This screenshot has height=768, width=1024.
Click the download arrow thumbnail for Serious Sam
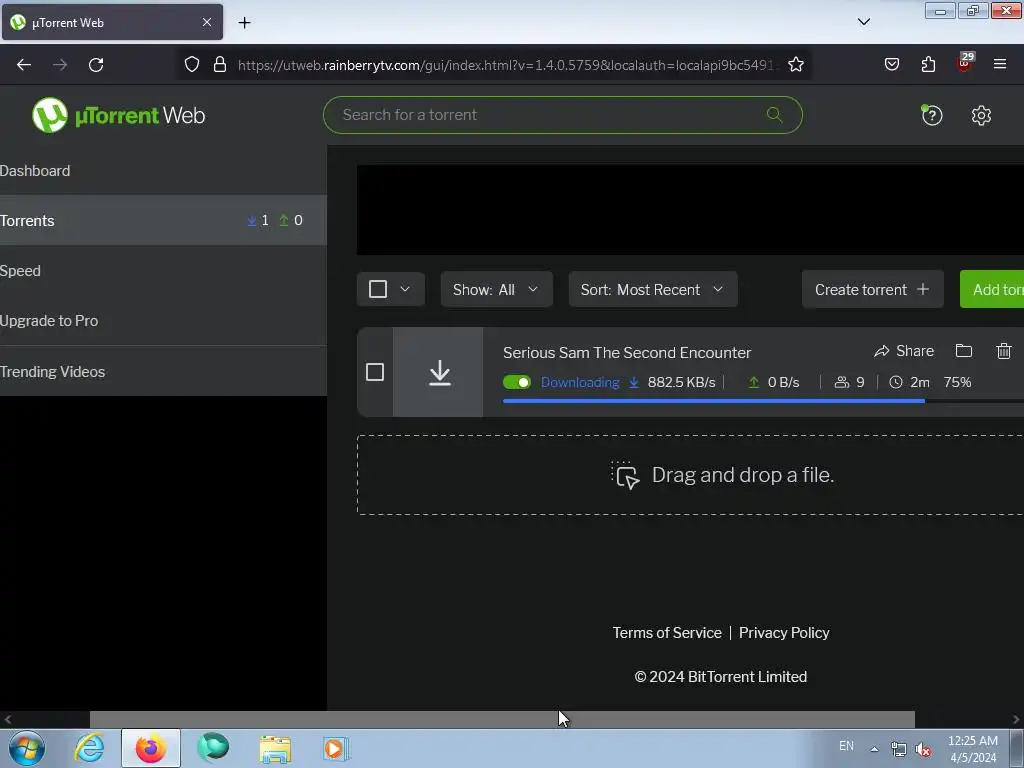[439, 372]
